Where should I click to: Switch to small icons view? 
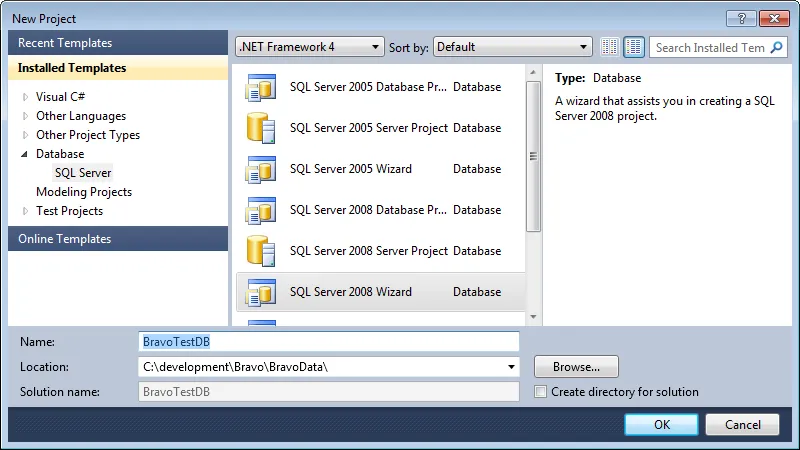point(610,47)
